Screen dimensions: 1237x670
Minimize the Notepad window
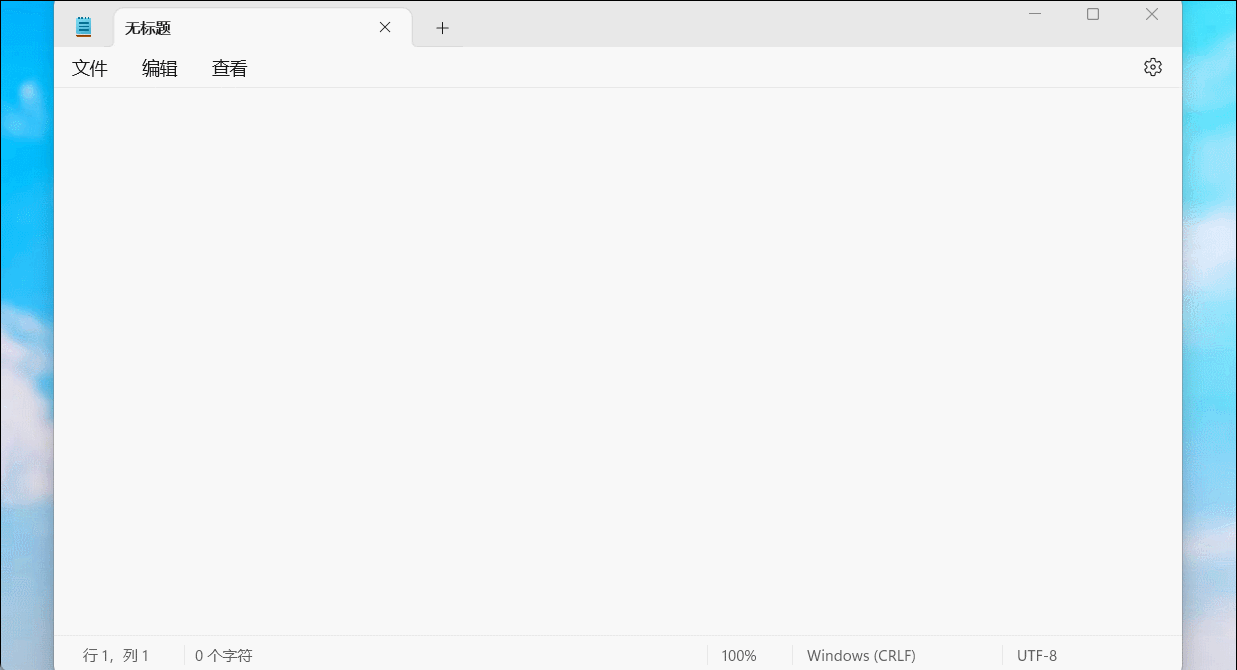[x=1035, y=14]
